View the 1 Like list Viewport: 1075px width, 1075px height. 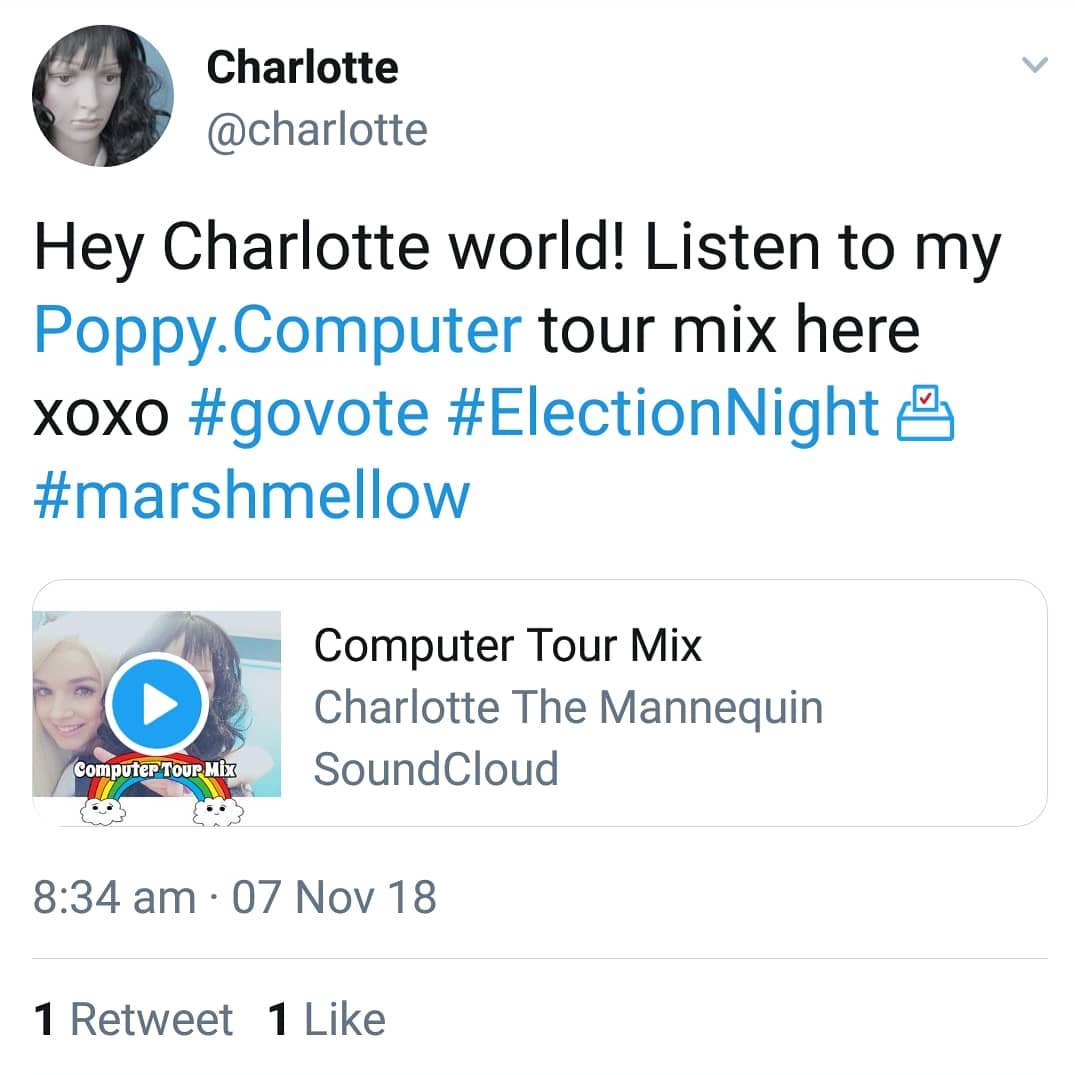(327, 1019)
